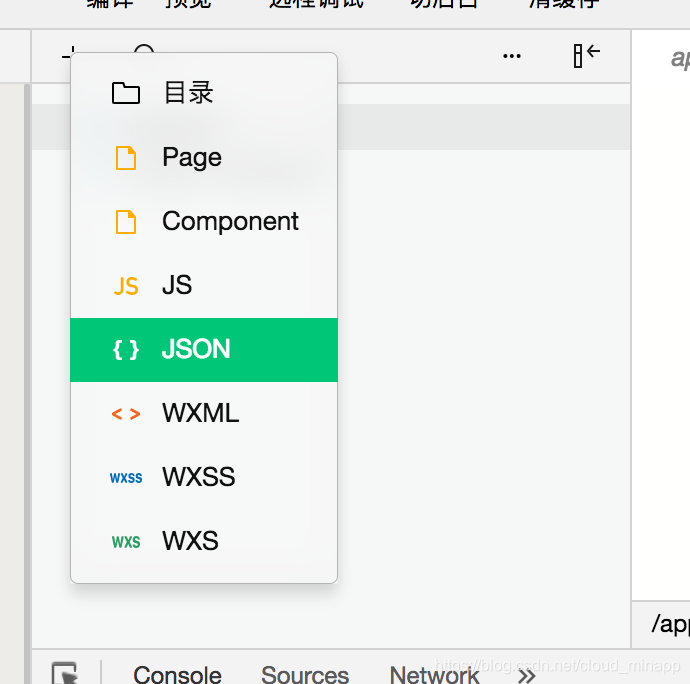
Task: Switch to the Sources tab
Action: point(305,675)
